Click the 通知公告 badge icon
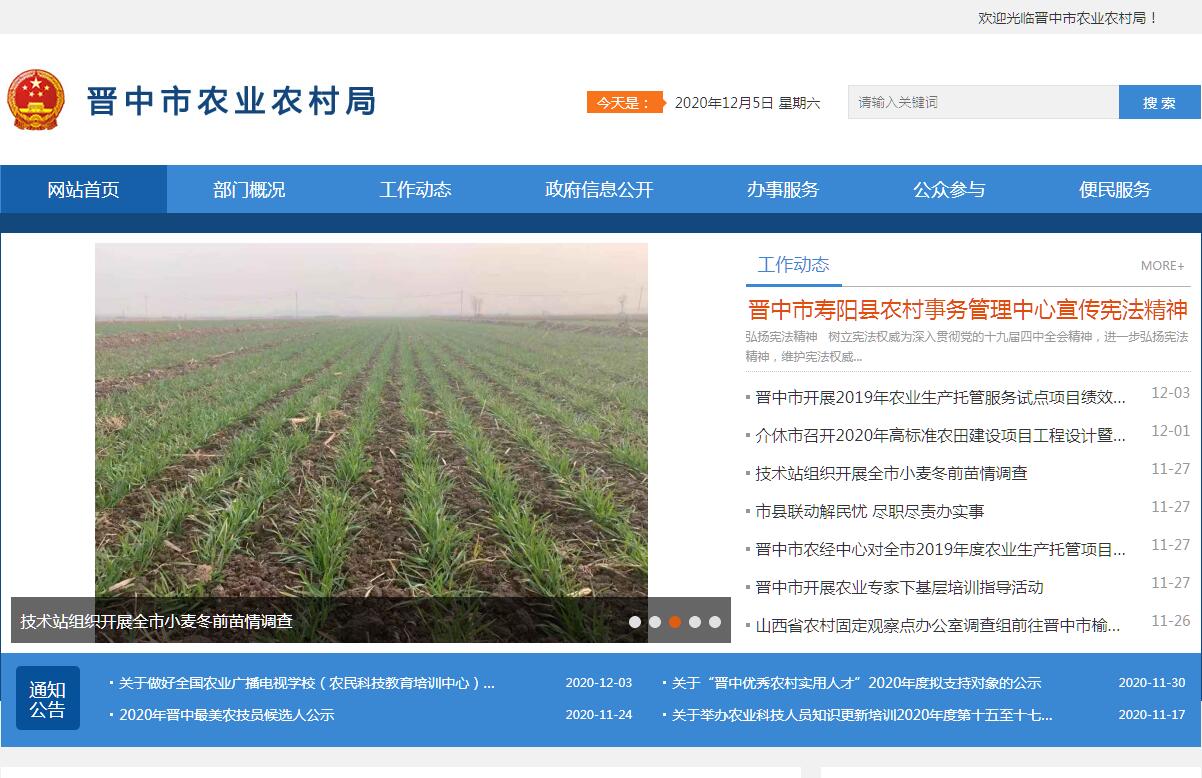 47,699
